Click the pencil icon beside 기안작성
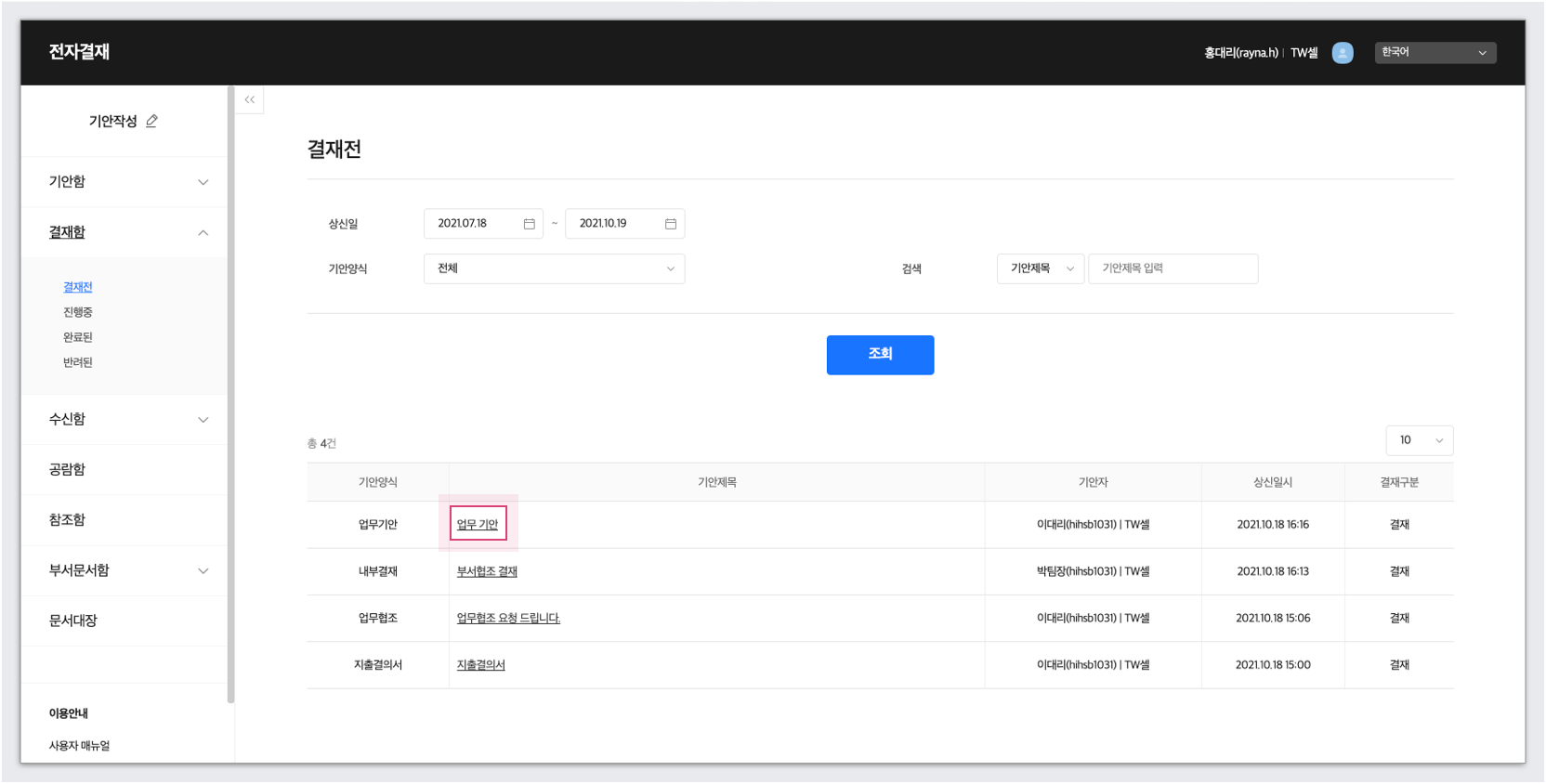 pyautogui.click(x=151, y=121)
